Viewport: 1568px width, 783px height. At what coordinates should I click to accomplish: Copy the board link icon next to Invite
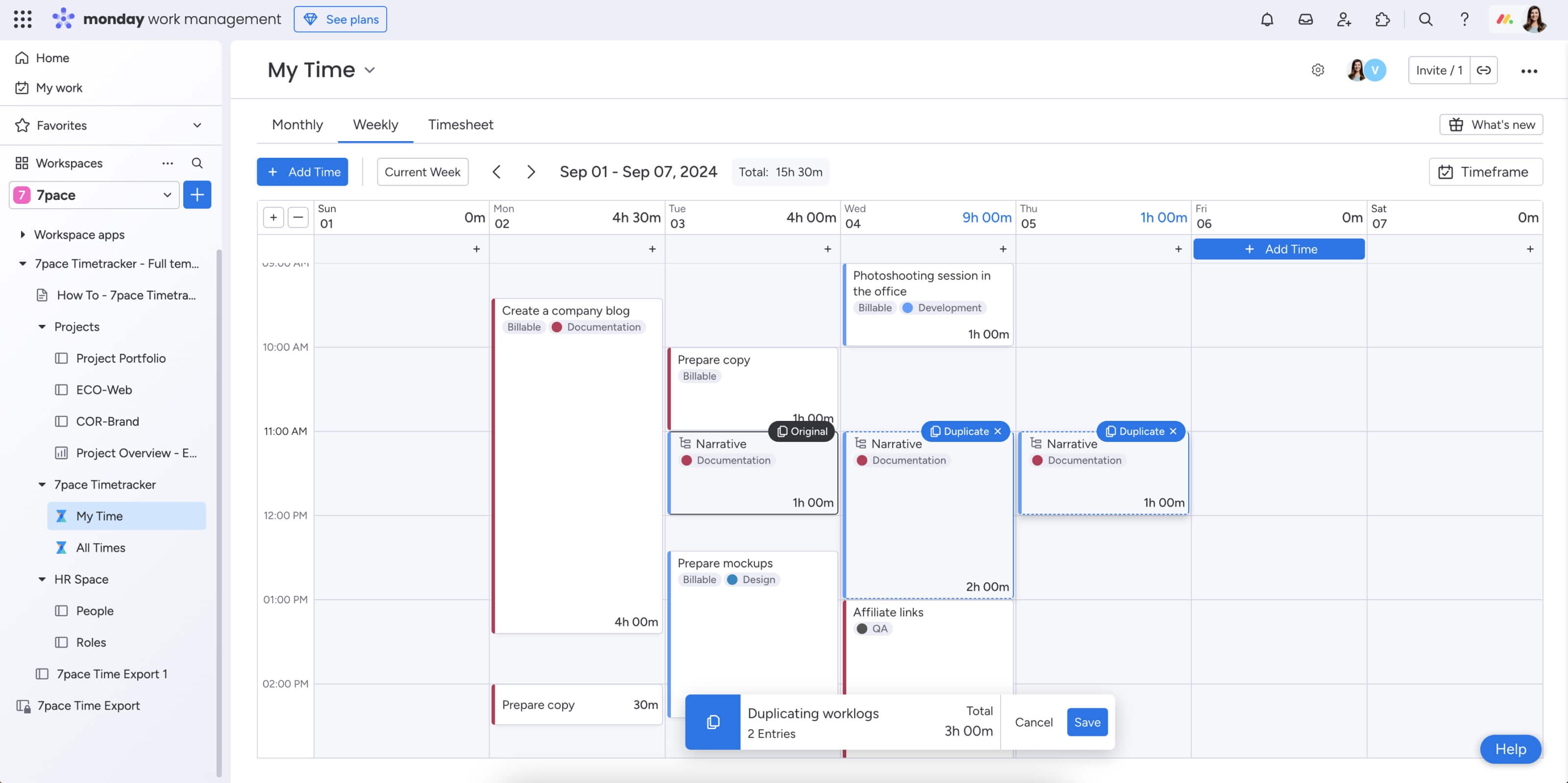(1484, 70)
